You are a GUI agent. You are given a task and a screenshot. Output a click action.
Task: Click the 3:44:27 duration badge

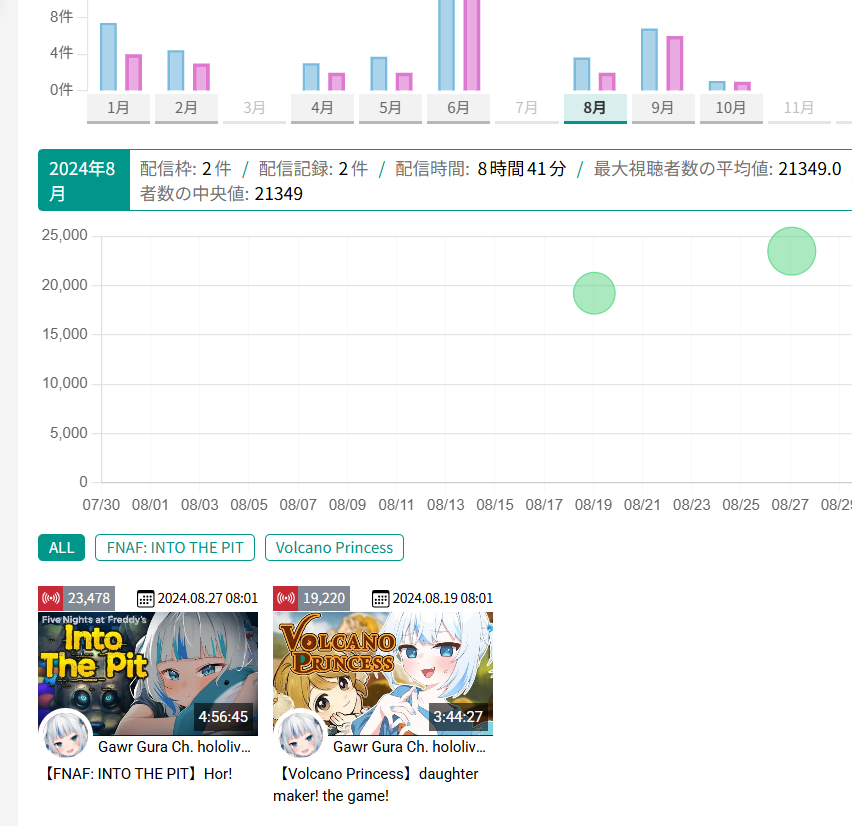(x=458, y=717)
